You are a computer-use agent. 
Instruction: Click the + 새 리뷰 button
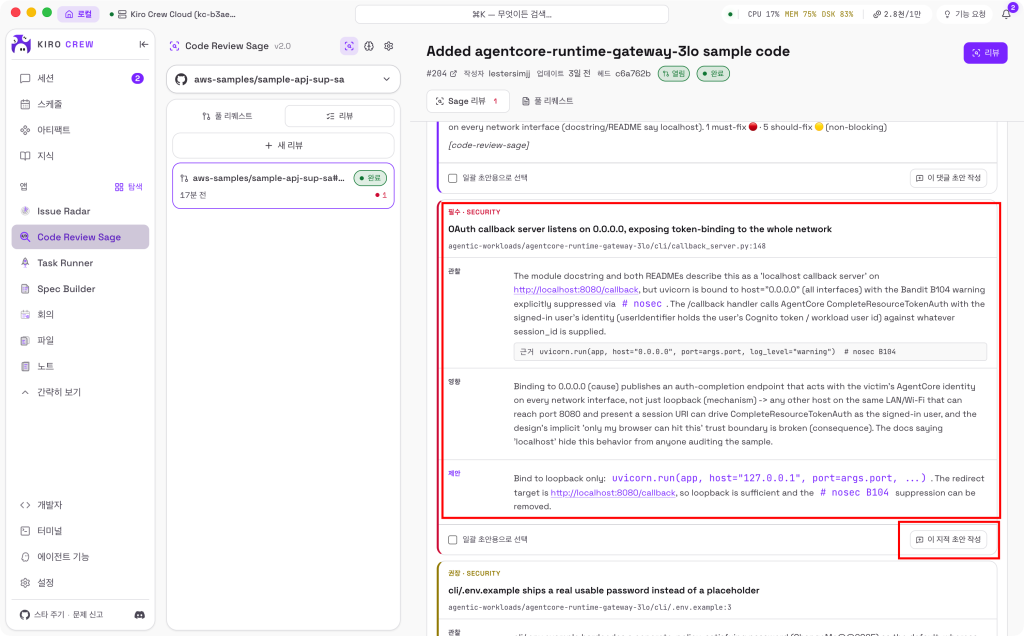click(x=283, y=145)
